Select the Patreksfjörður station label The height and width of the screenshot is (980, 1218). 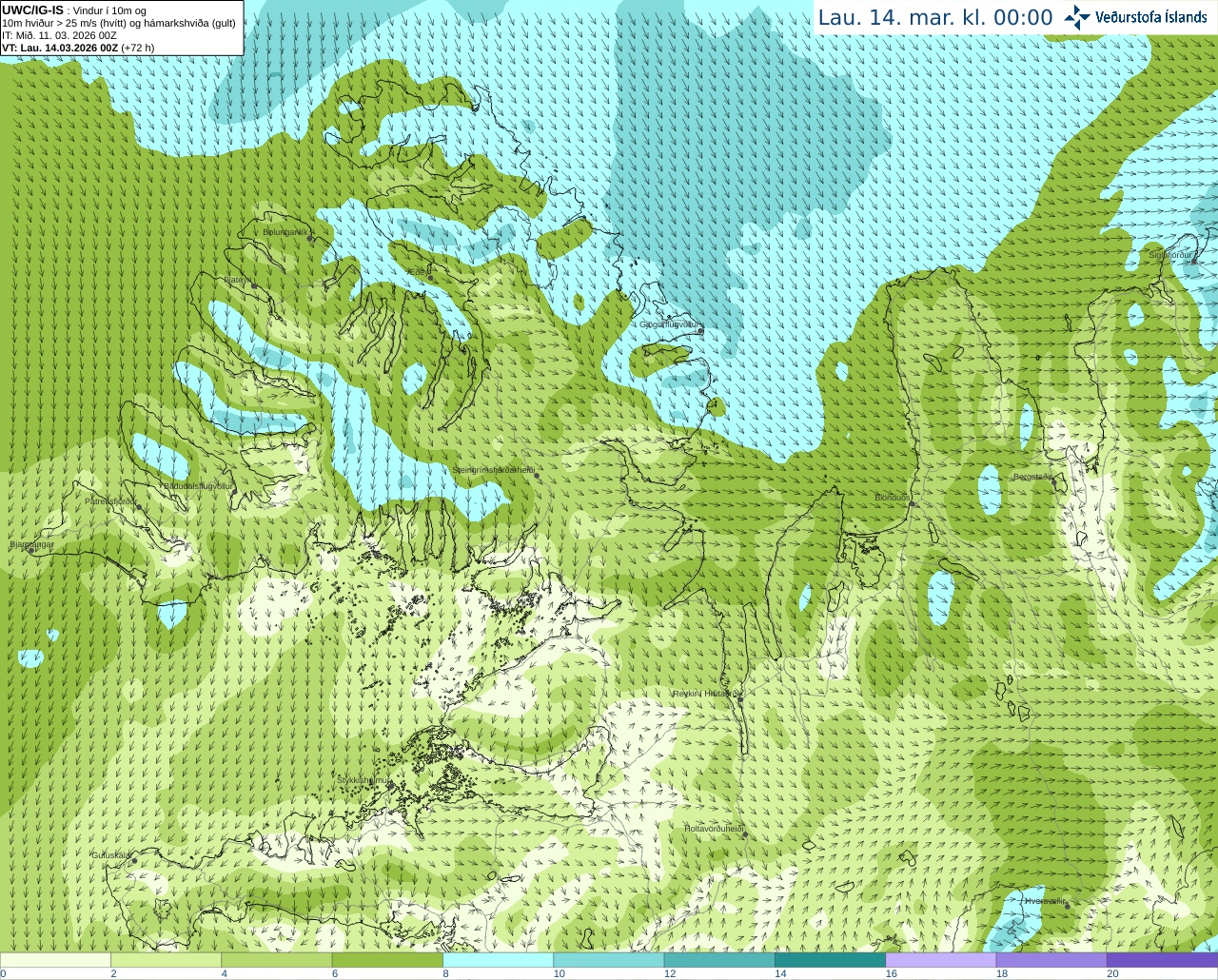click(110, 500)
